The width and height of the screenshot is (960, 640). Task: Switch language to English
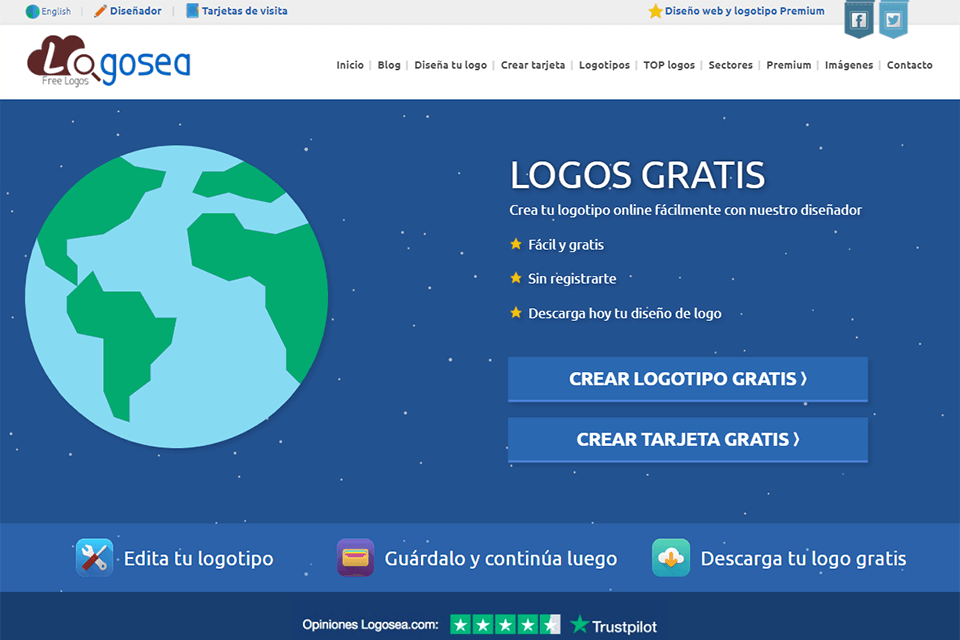tap(56, 12)
